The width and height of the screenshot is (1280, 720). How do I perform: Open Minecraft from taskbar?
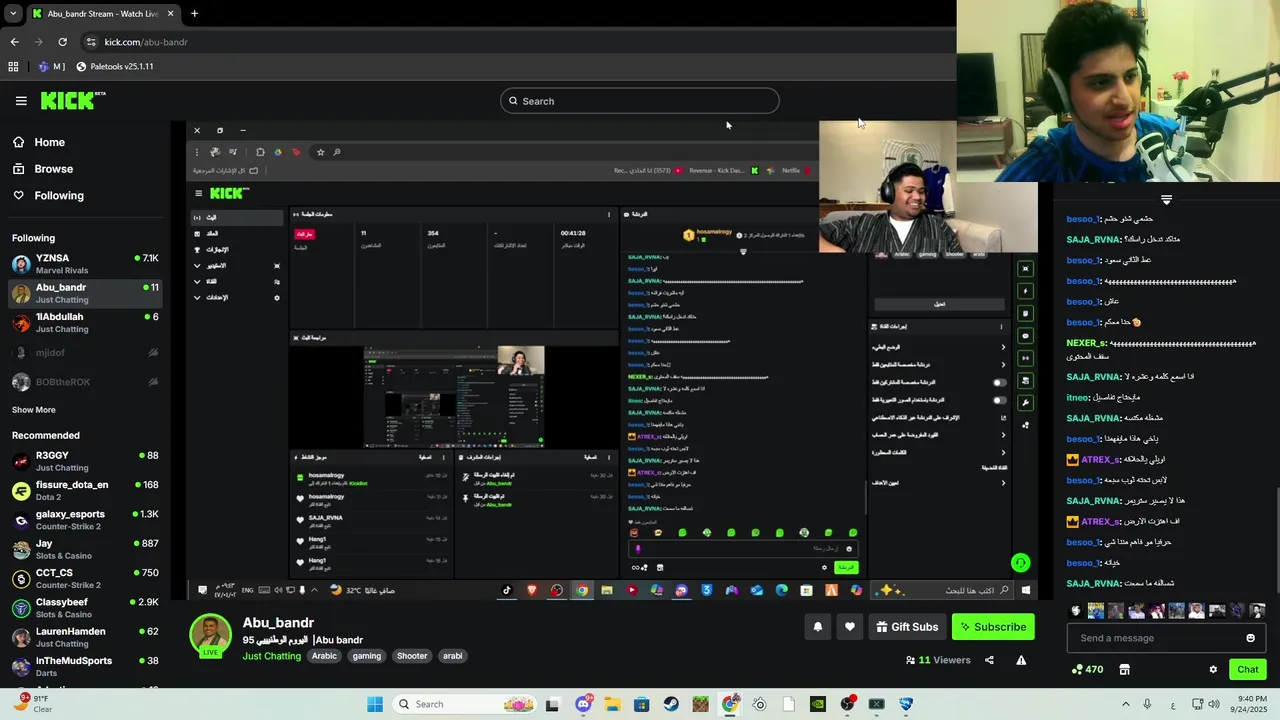[700, 704]
